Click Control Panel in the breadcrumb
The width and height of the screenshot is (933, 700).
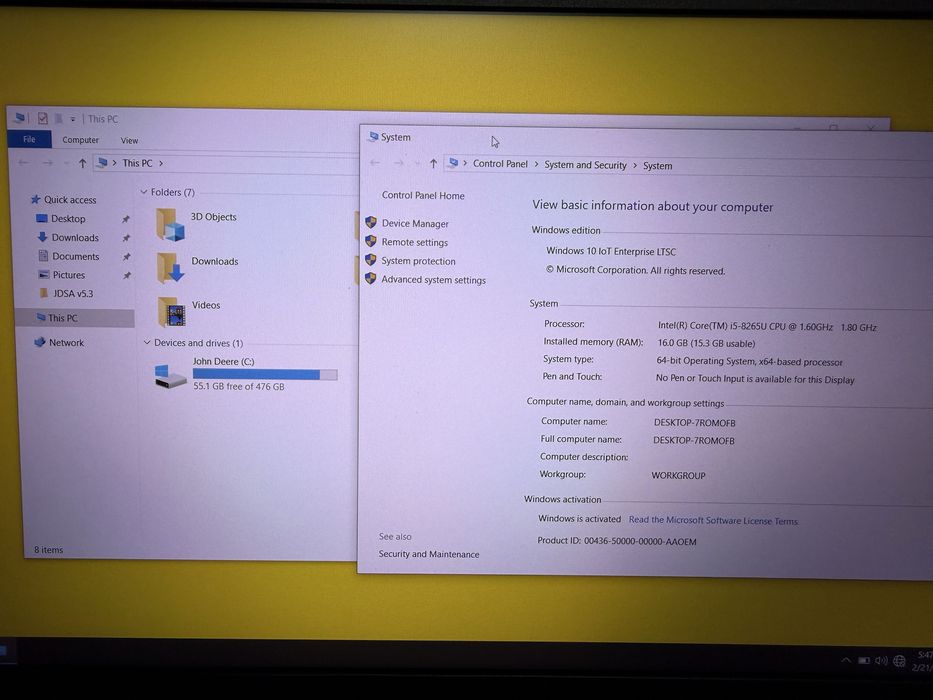coord(500,164)
